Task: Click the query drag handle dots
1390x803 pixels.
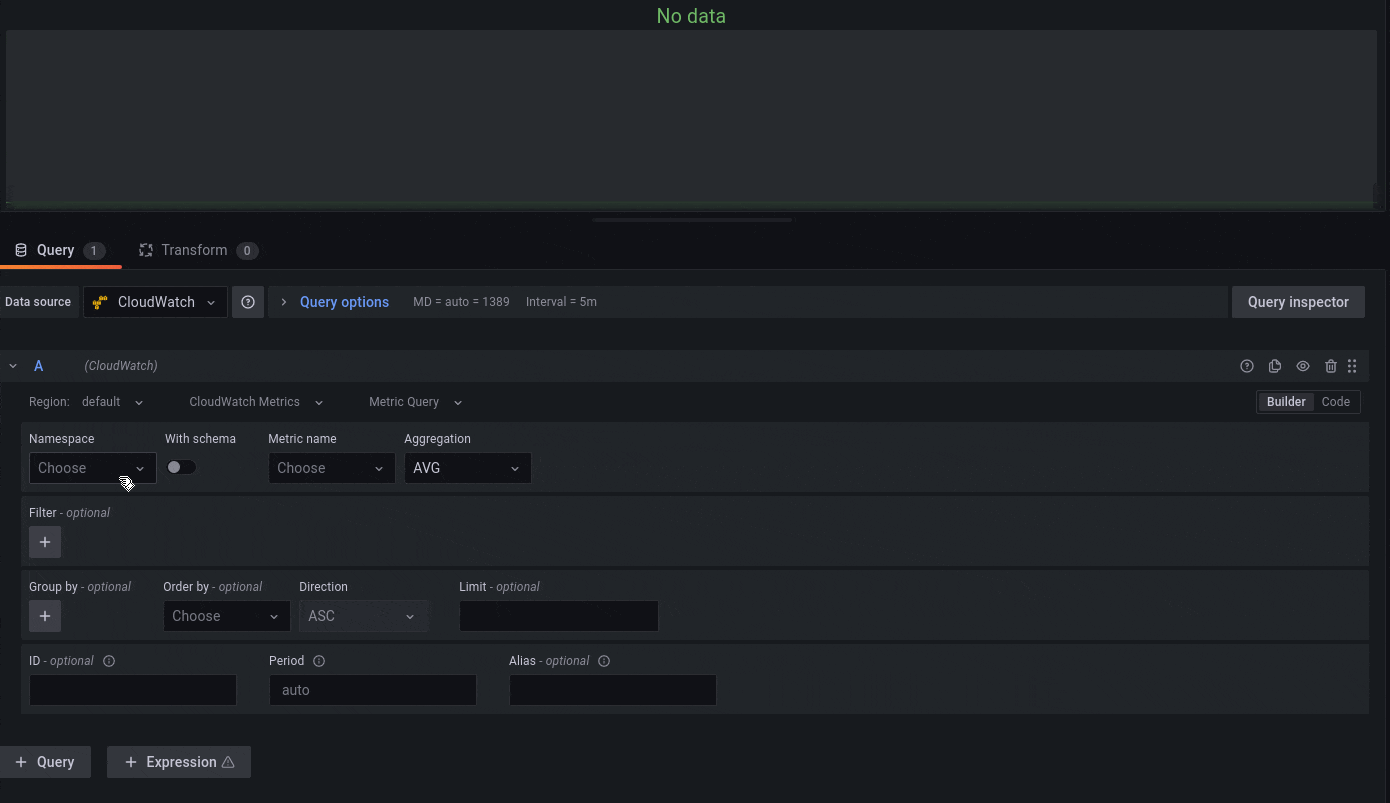Action: (x=1352, y=365)
